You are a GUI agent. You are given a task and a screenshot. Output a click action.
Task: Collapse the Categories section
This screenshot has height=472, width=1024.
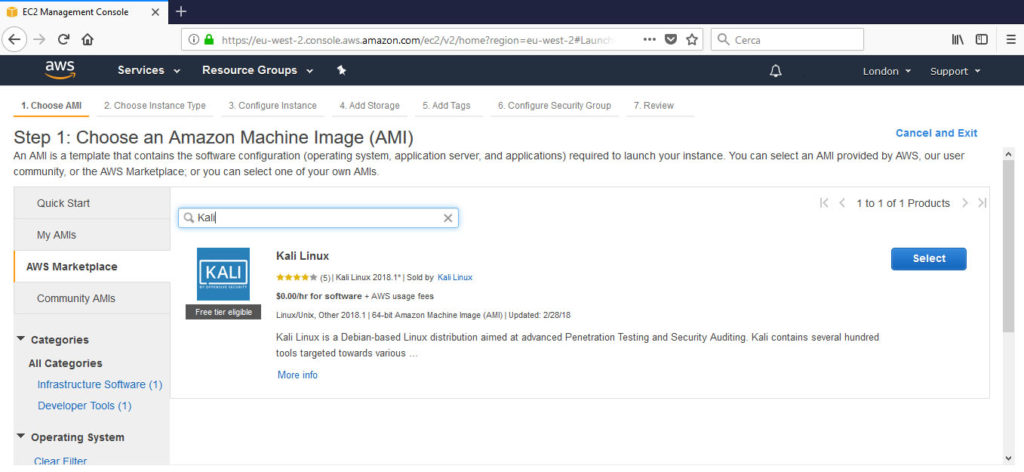pyautogui.click(x=53, y=339)
